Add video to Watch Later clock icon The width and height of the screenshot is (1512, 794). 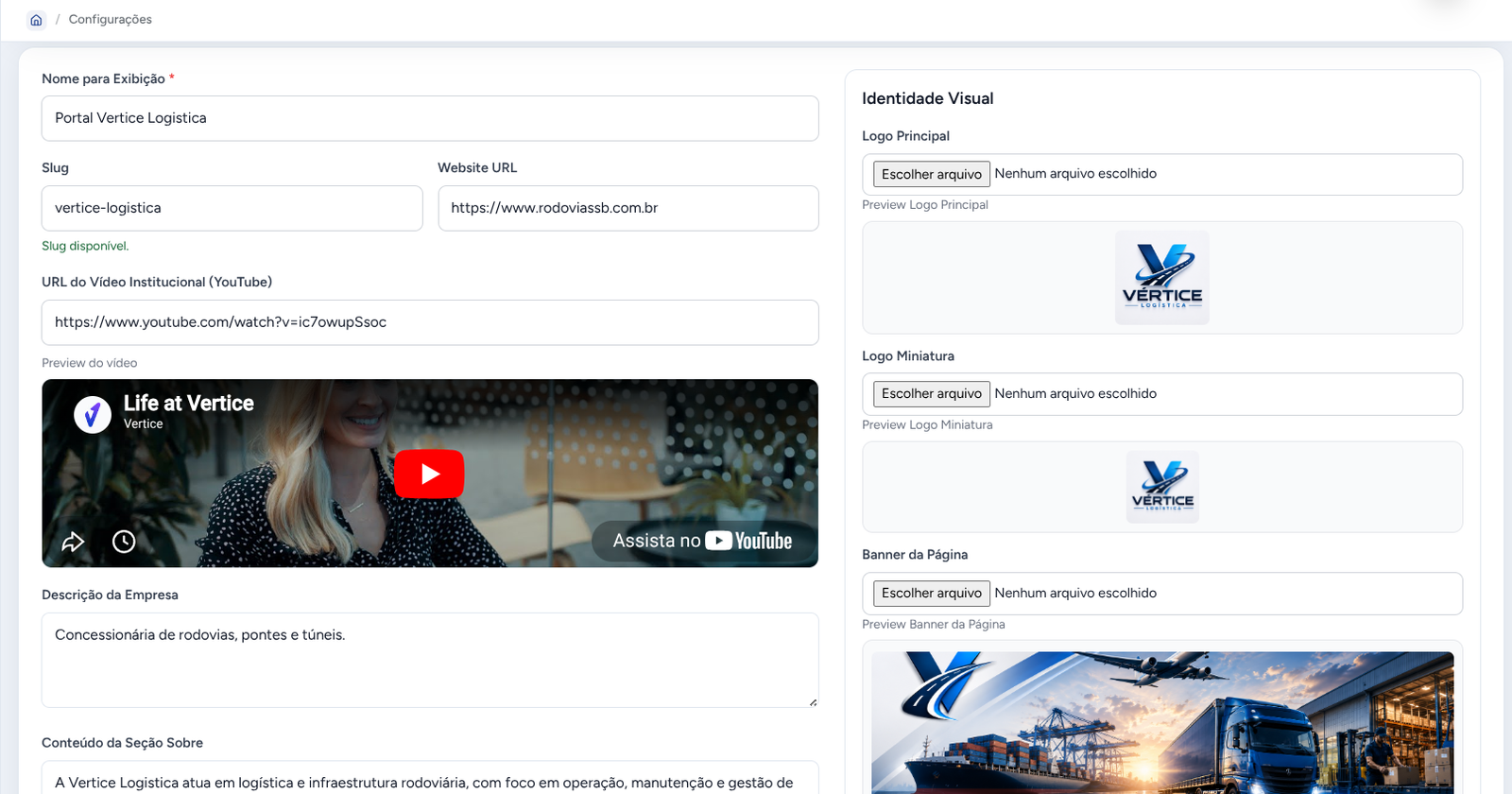[x=124, y=542]
